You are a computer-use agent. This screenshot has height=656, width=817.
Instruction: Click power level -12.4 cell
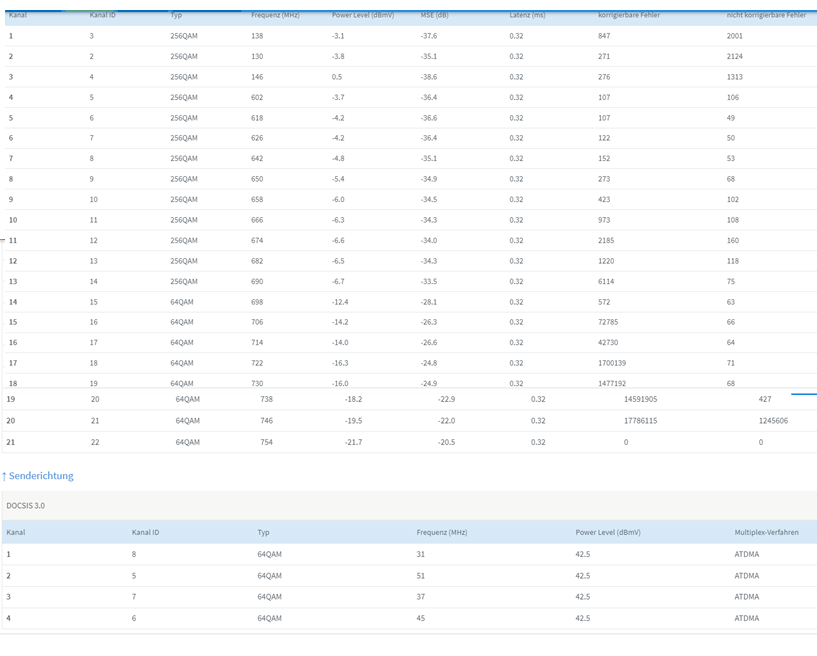[340, 302]
